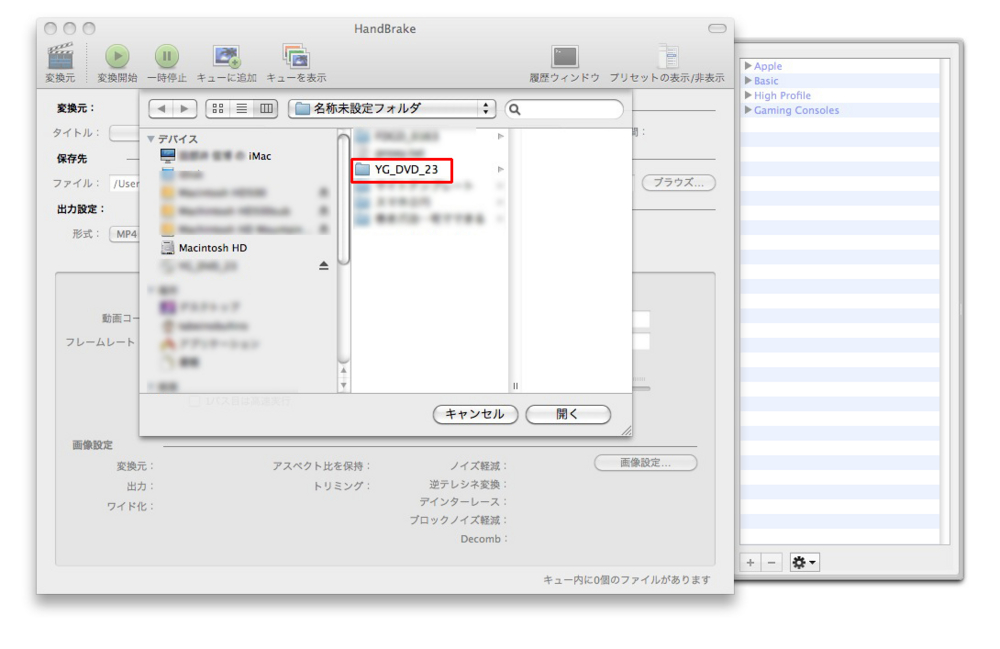Go back with the file dialog back arrow
Viewport: 1000px width, 649px height.
[x=161, y=109]
